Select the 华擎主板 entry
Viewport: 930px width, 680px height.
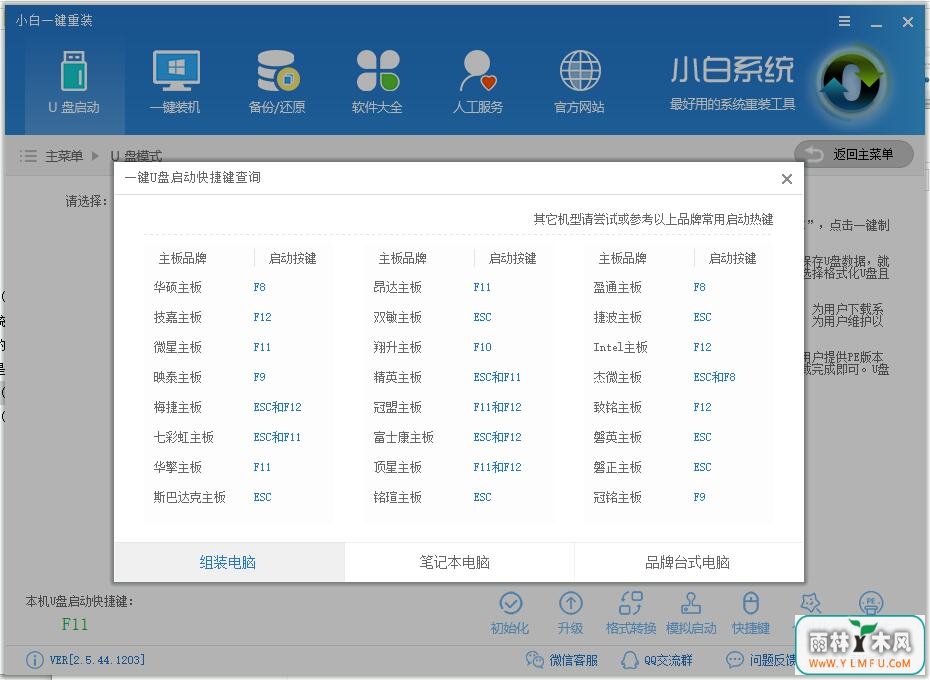tap(177, 467)
